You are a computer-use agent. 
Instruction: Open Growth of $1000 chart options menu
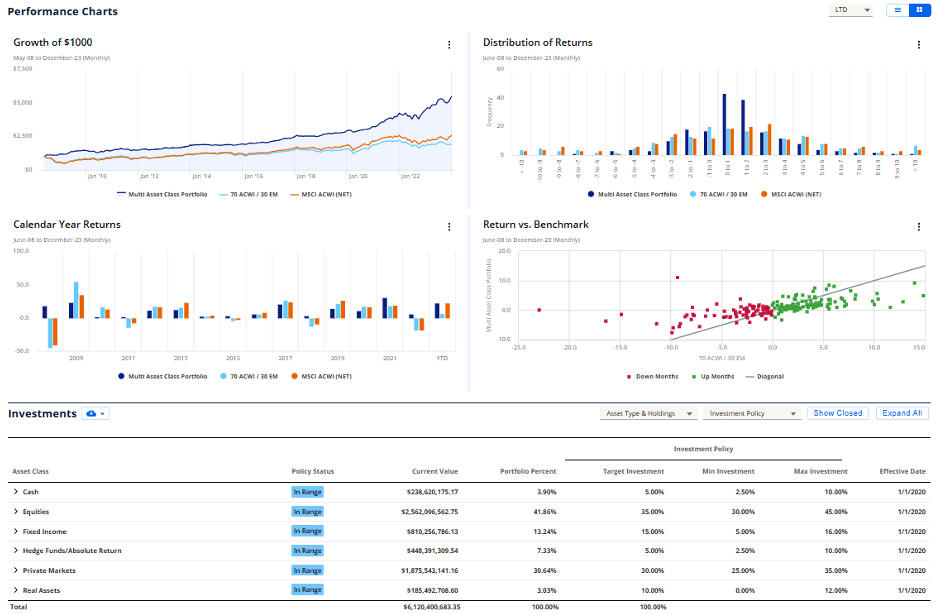click(x=449, y=44)
